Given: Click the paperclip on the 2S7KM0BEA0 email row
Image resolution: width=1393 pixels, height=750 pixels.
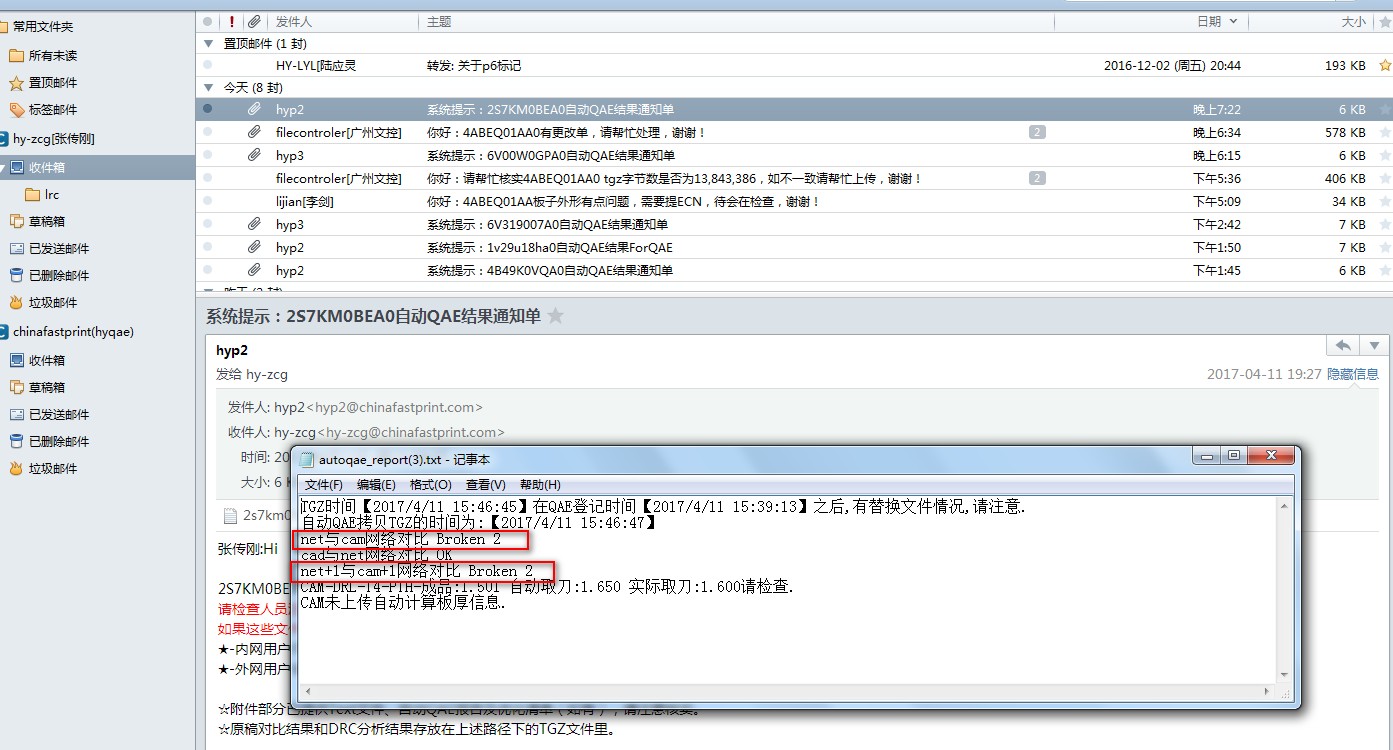Looking at the screenshot, I should pos(254,109).
